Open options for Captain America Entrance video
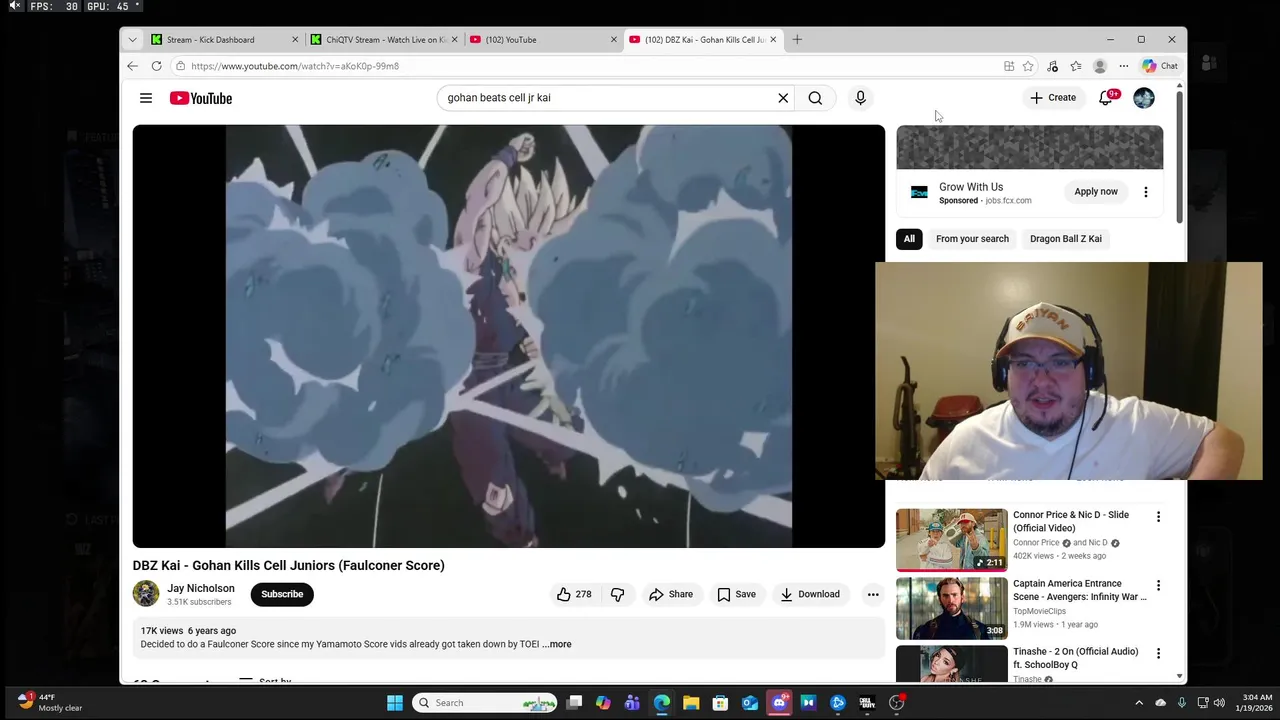The width and height of the screenshot is (1280, 720). [x=1158, y=585]
